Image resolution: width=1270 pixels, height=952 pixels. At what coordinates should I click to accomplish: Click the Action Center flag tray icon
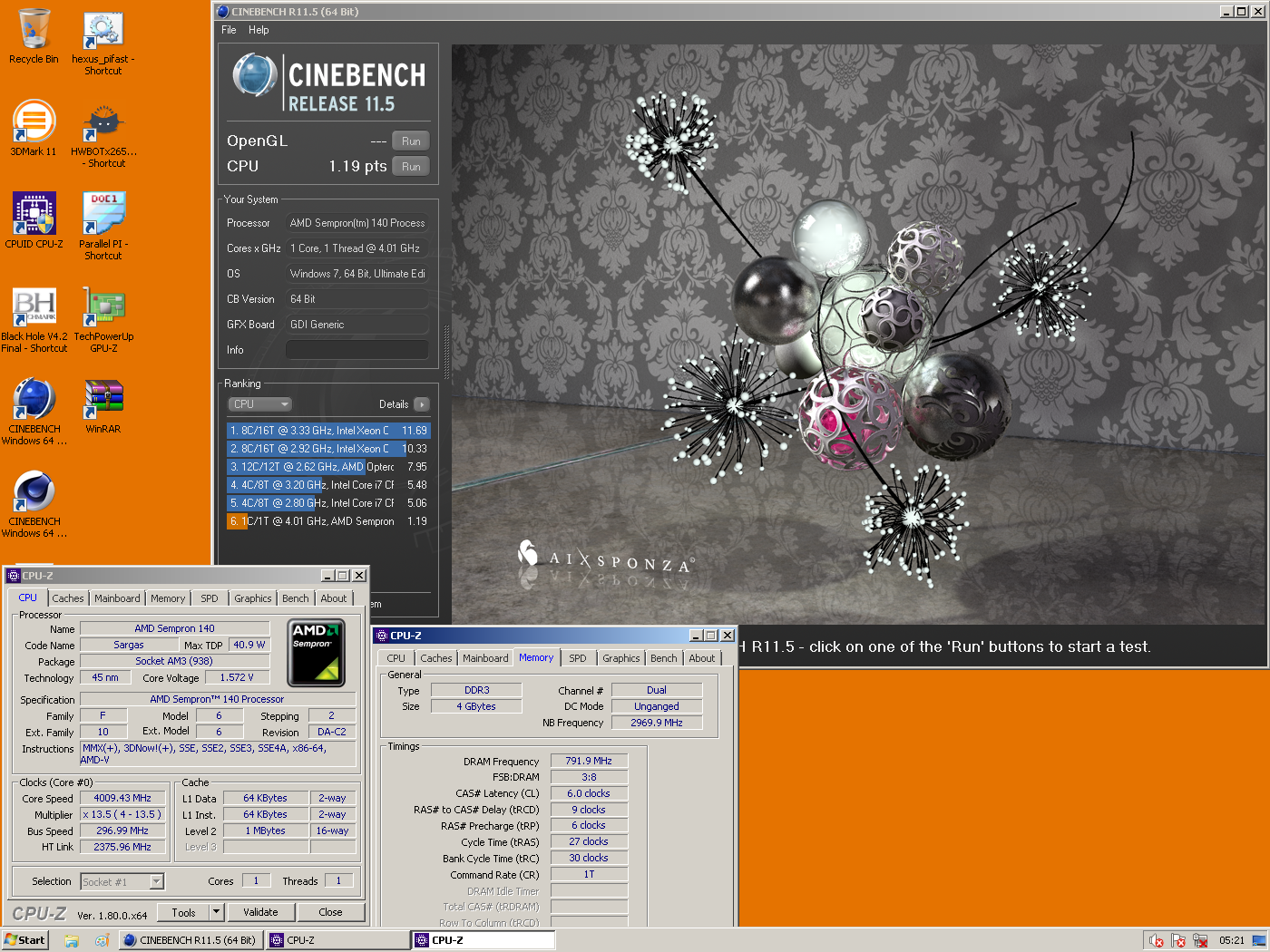point(1178,940)
